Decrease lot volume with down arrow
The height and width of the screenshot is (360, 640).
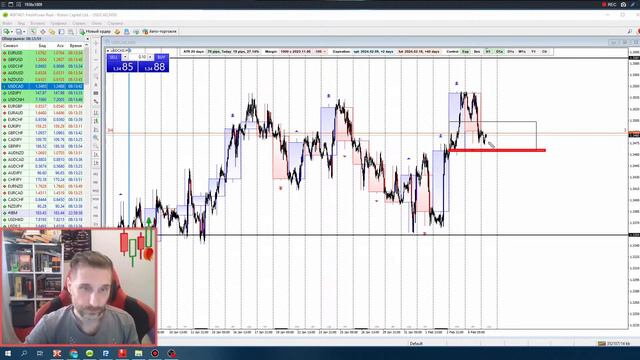(x=125, y=57)
